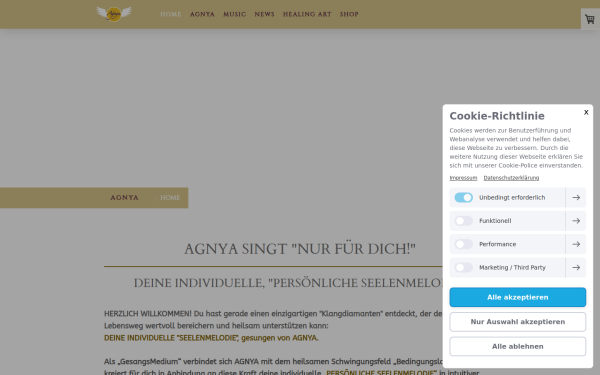Expand details arrow for Performance
The image size is (600, 375).
[x=576, y=244]
